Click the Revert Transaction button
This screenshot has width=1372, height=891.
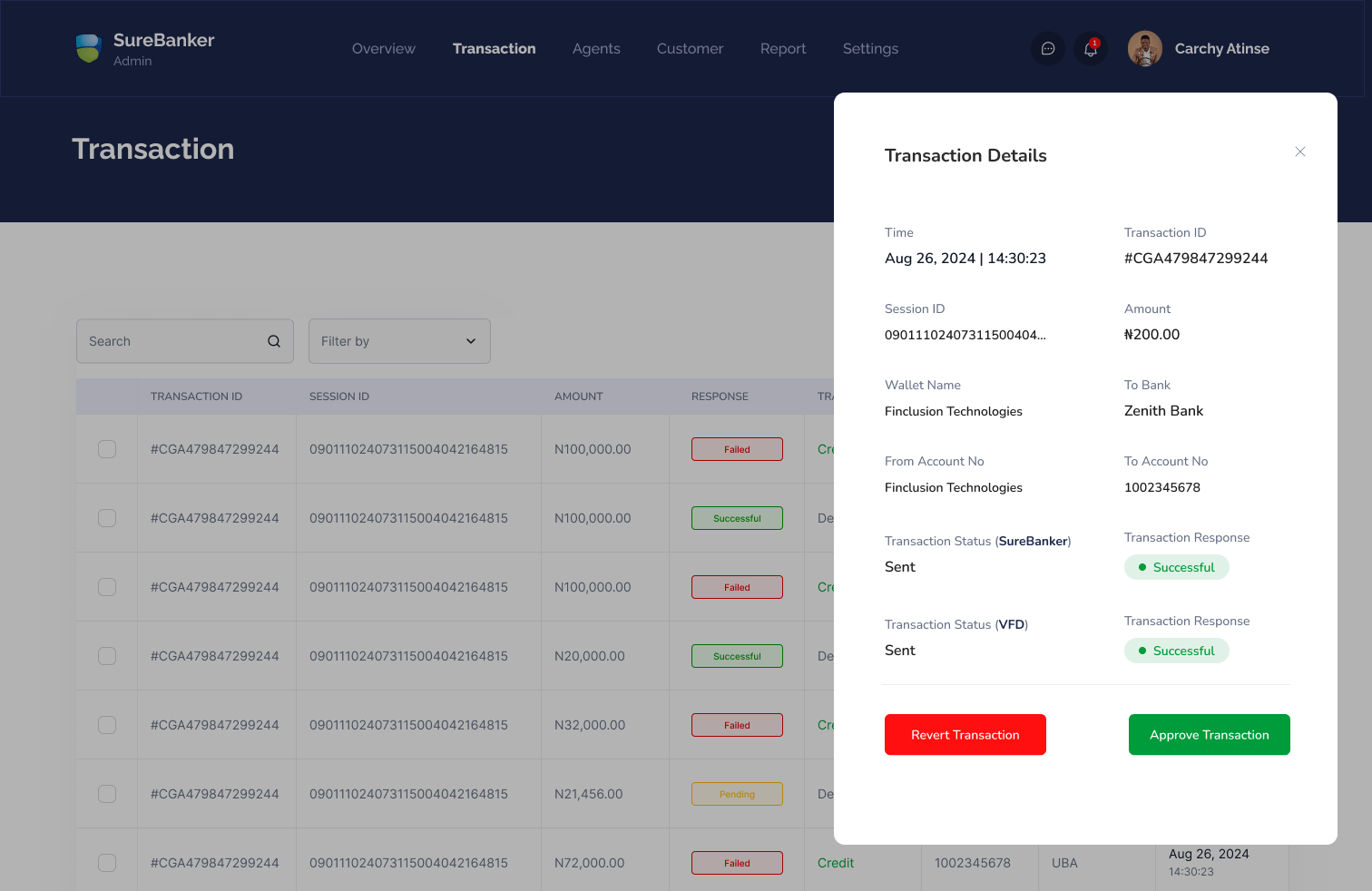click(965, 735)
